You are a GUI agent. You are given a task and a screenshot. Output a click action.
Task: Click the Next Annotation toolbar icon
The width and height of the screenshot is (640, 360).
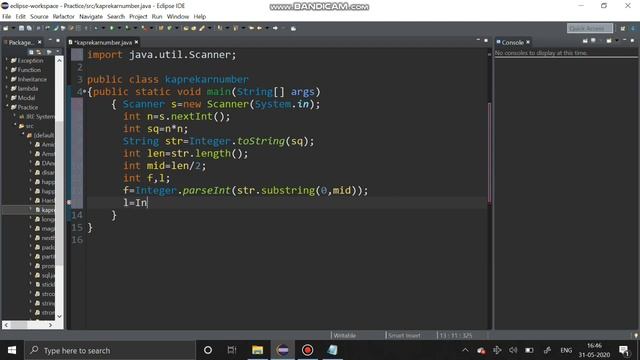pos(220,28)
